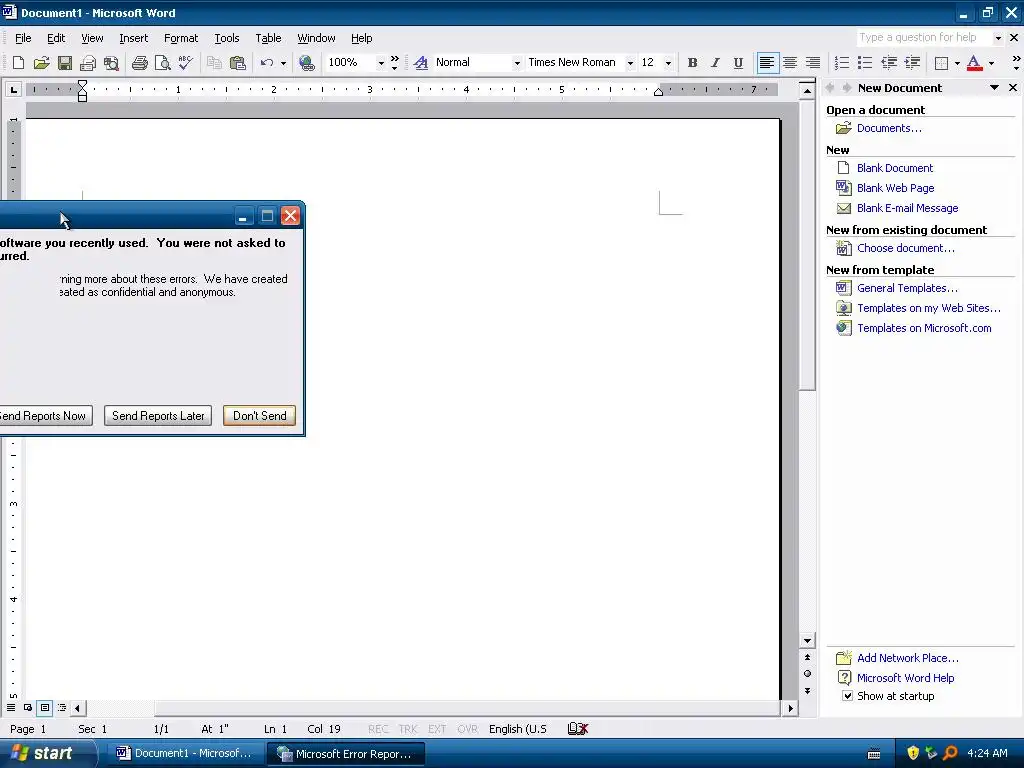Jump to previous page with double-arrow button
This screenshot has height=768, width=1024.
point(807,657)
